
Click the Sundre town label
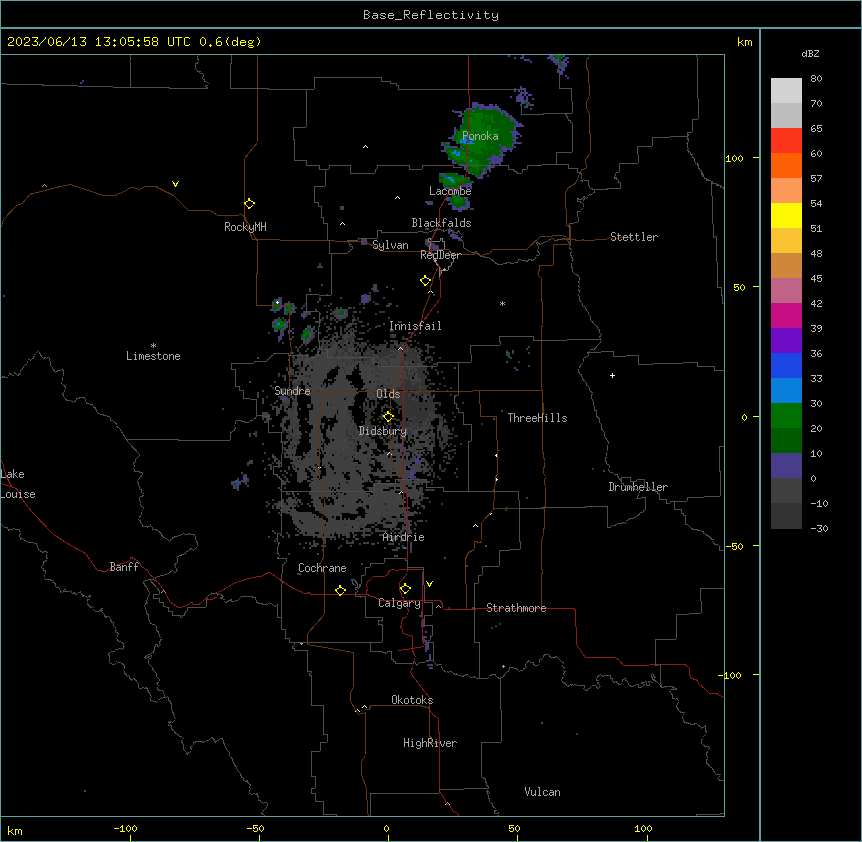click(292, 391)
